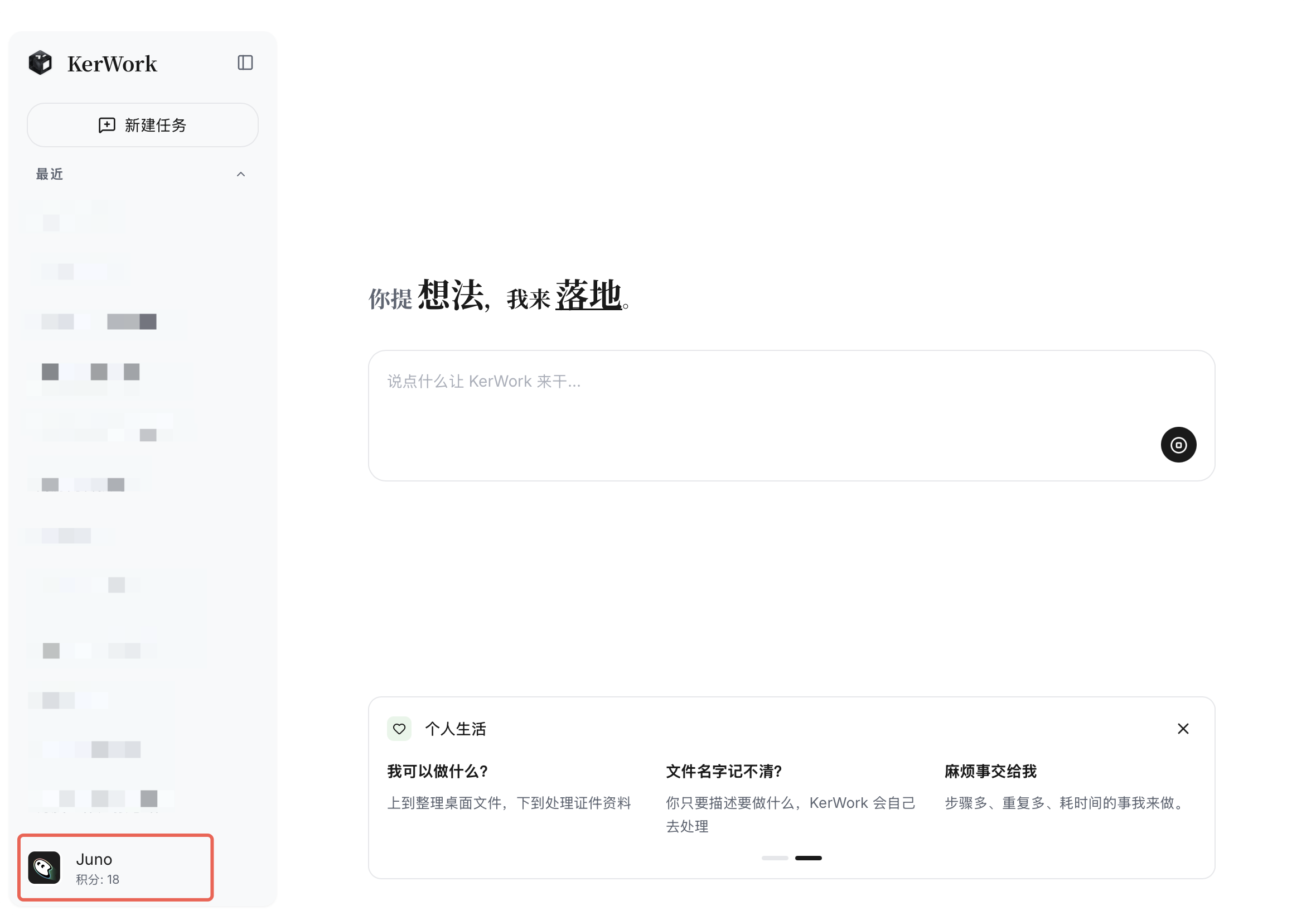Image resolution: width=1316 pixels, height=915 pixels.
Task: Collapse the 最近 section with the chevron
Action: [x=241, y=174]
